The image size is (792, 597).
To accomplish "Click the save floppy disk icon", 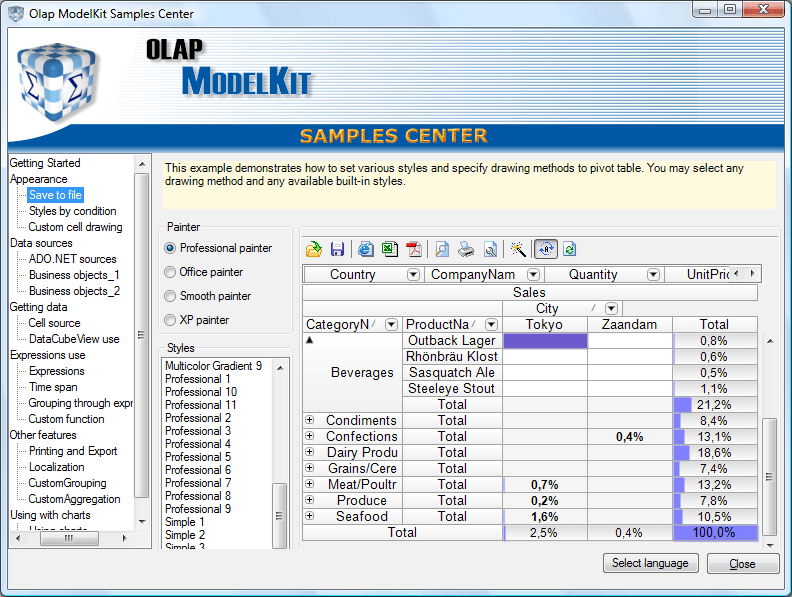I will pos(337,249).
